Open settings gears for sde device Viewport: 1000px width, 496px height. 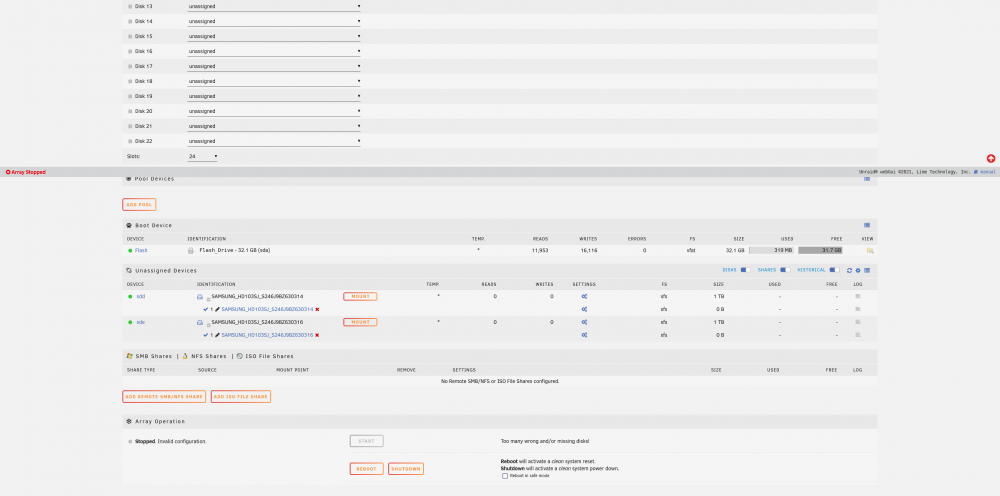click(584, 322)
